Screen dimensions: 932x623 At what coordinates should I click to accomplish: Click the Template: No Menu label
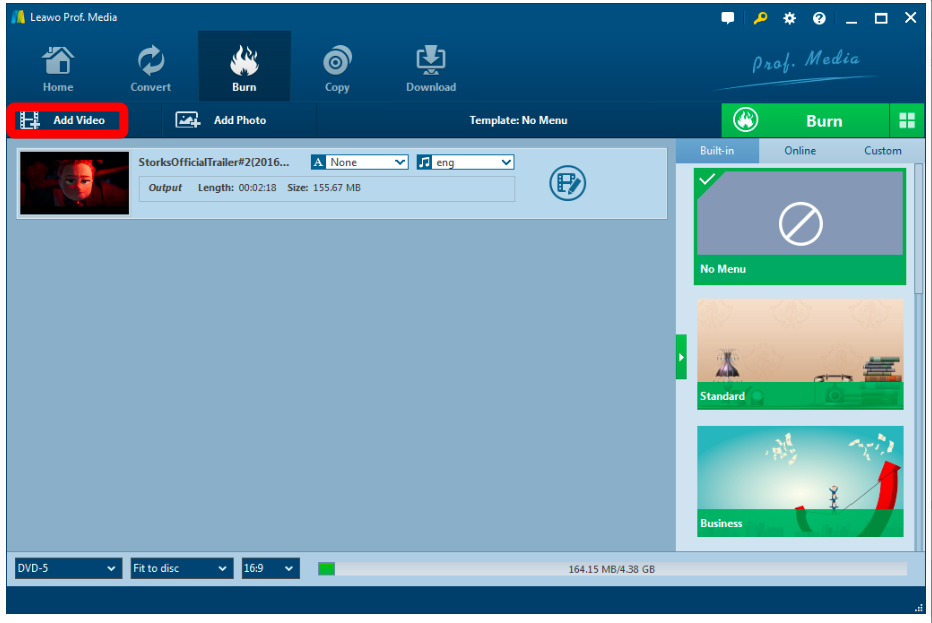tap(518, 120)
